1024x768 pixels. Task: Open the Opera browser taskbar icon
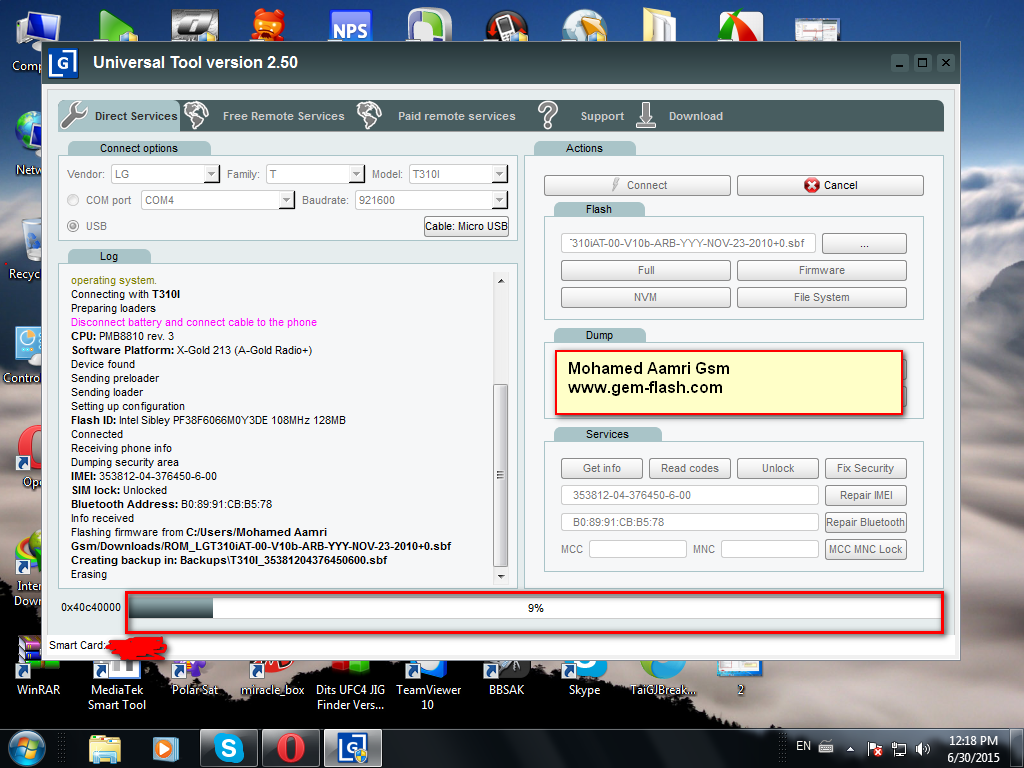coord(291,748)
